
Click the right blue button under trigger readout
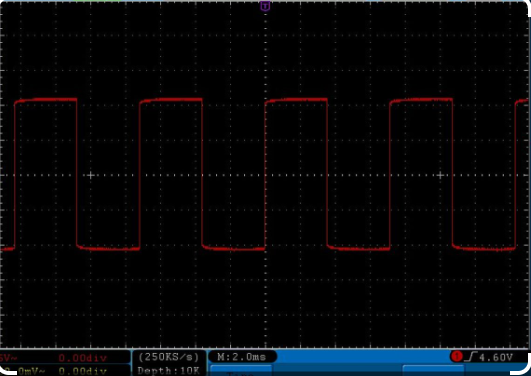(433, 370)
